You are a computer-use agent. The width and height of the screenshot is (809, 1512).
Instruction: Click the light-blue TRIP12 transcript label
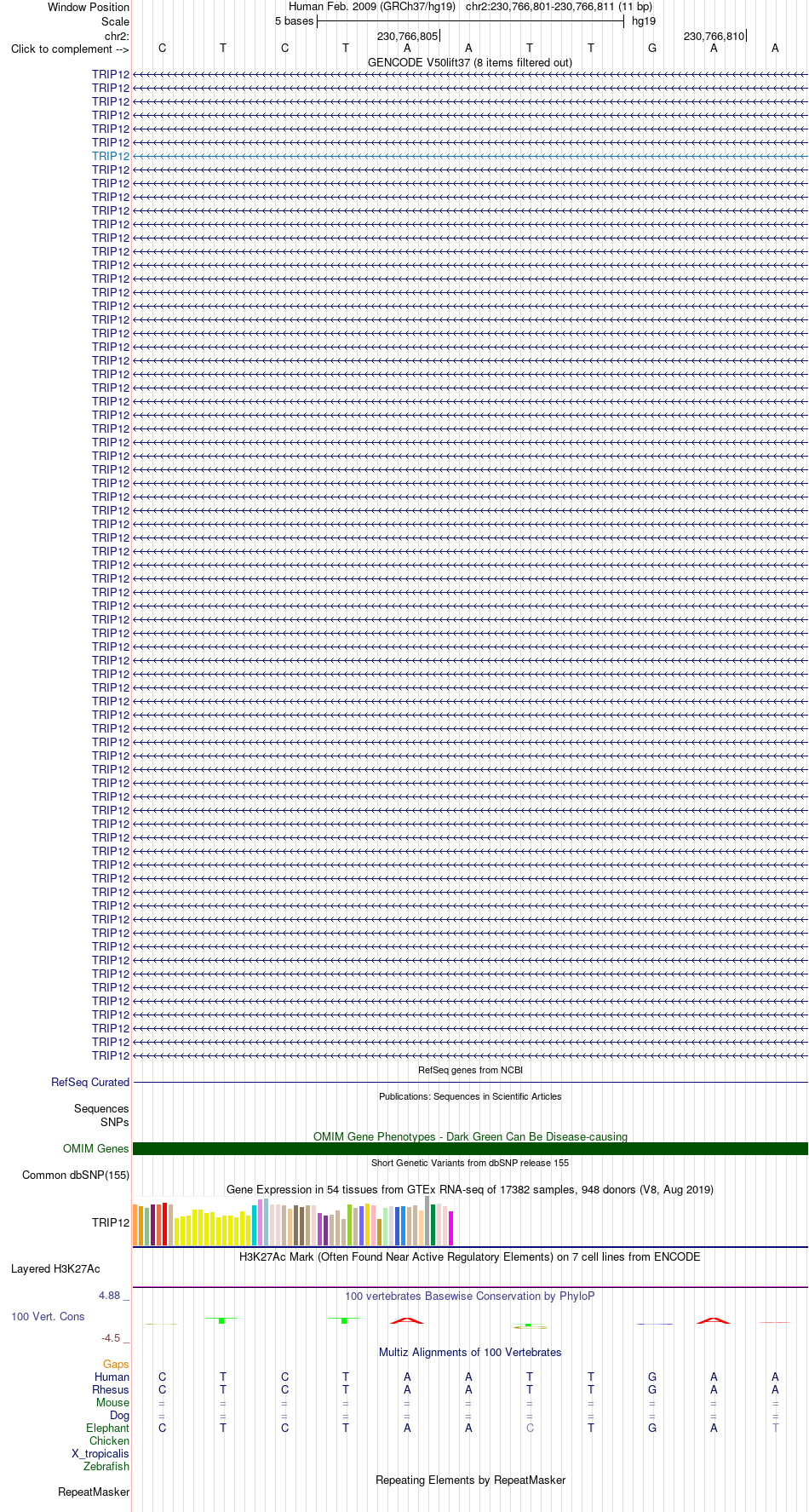(x=111, y=156)
